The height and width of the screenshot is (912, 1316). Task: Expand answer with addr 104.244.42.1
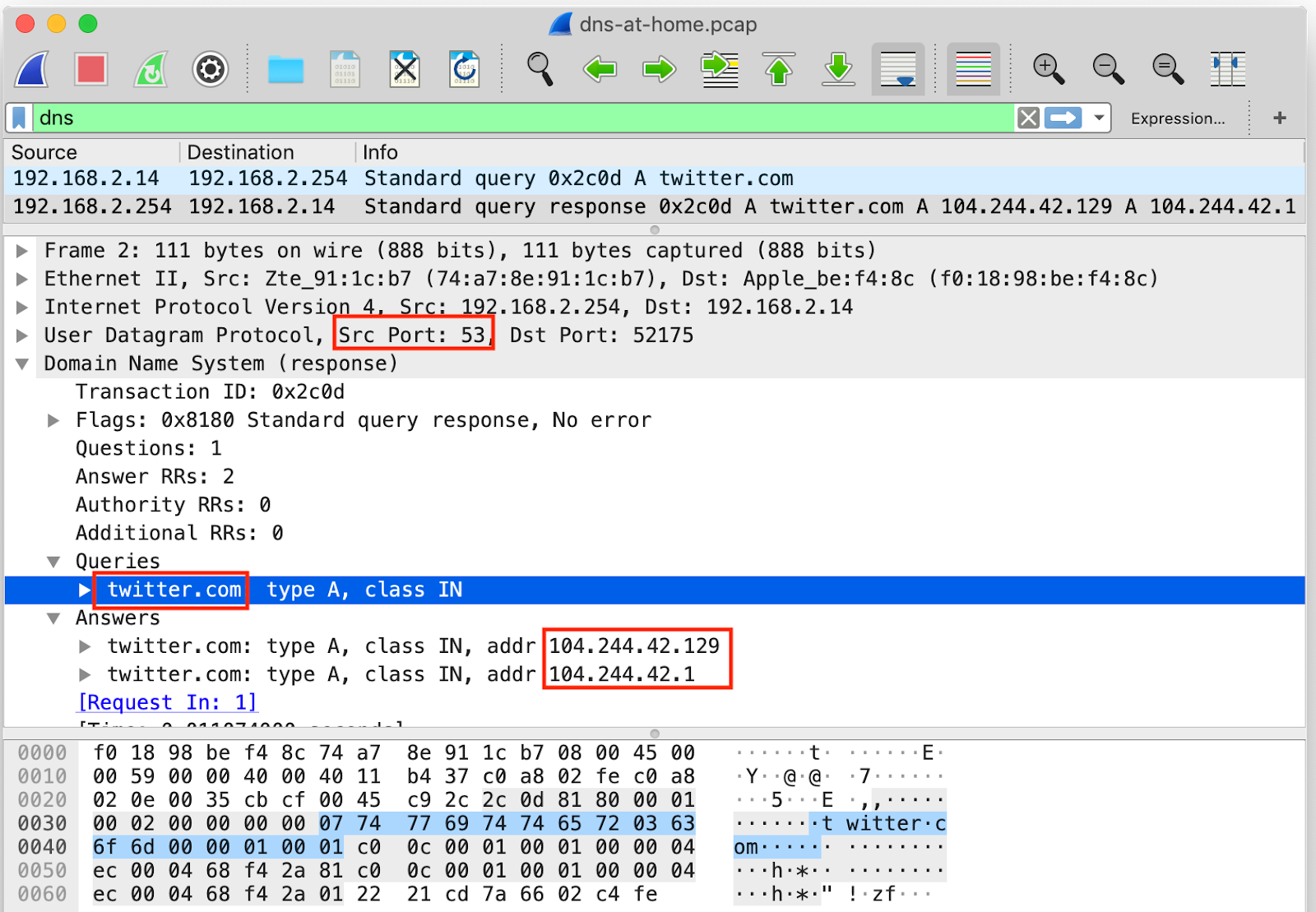pyautogui.click(x=85, y=674)
